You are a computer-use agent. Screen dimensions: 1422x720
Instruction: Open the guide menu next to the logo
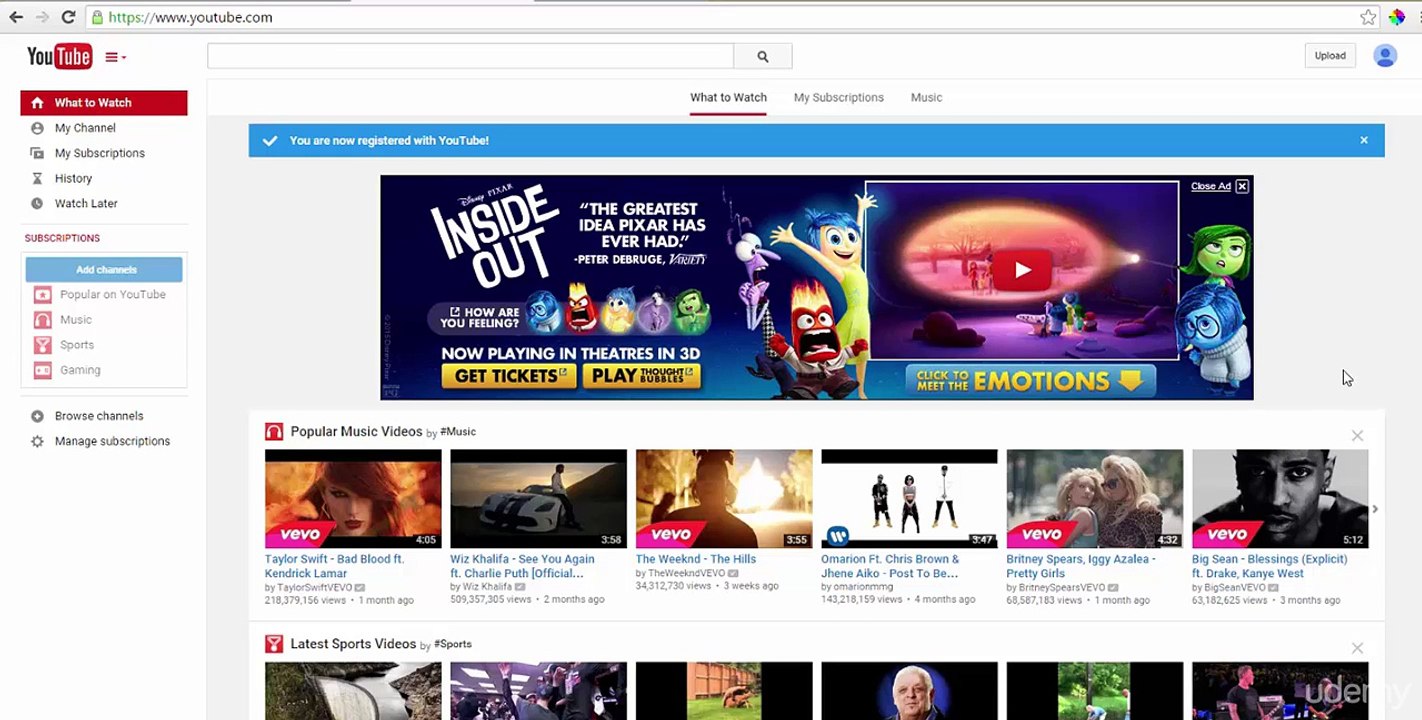[x=116, y=57]
